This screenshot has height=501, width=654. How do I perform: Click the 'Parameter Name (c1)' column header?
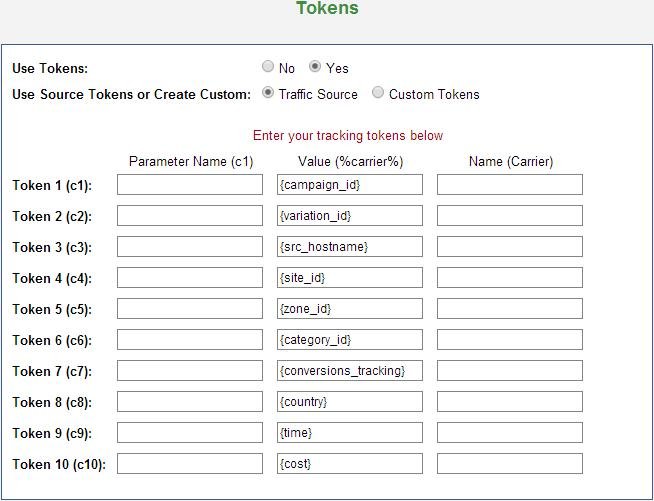191,161
